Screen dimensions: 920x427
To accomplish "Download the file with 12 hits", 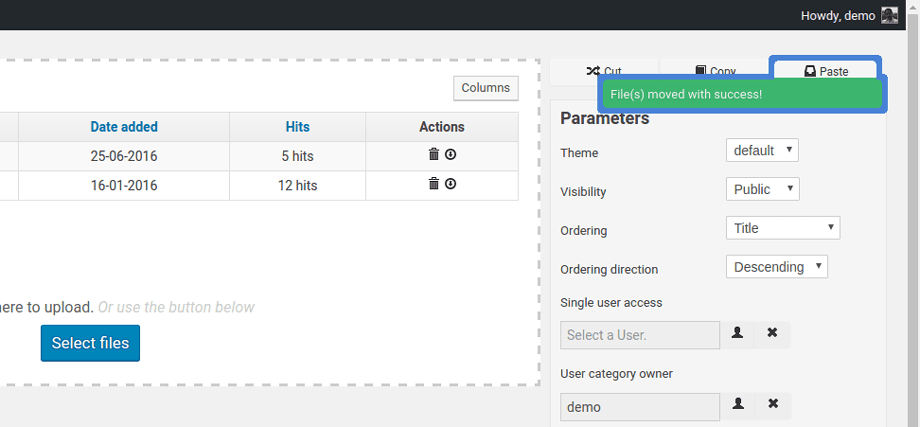I will pos(451,184).
